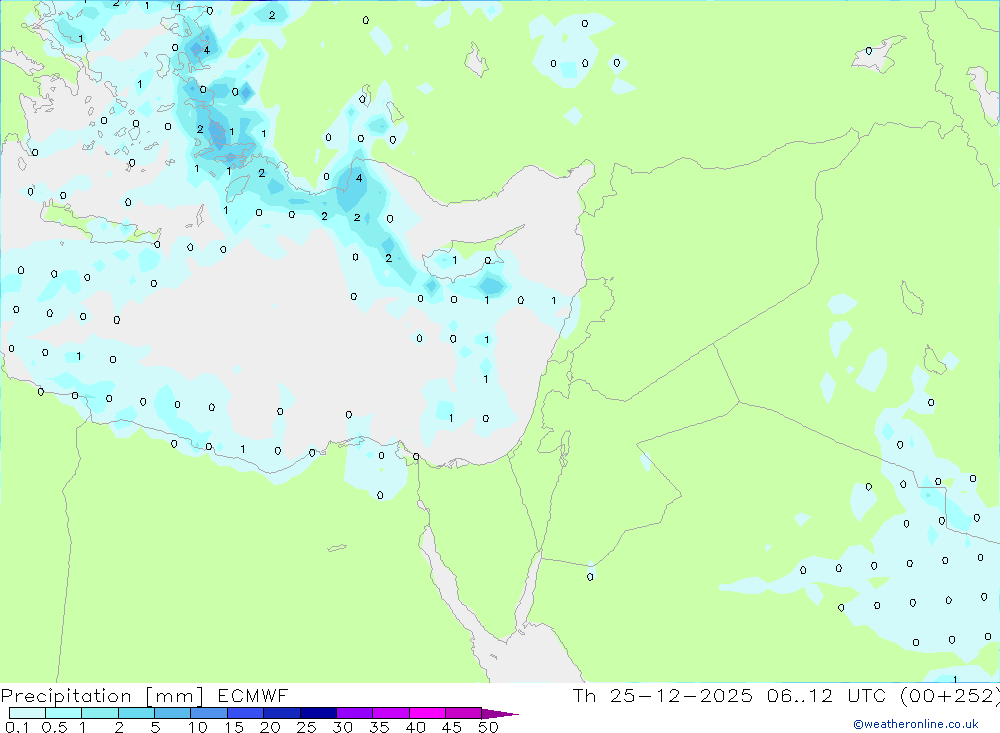This screenshot has width=1000, height=733.
Task: Click the "UTC" text in the caption
Action: [867, 696]
